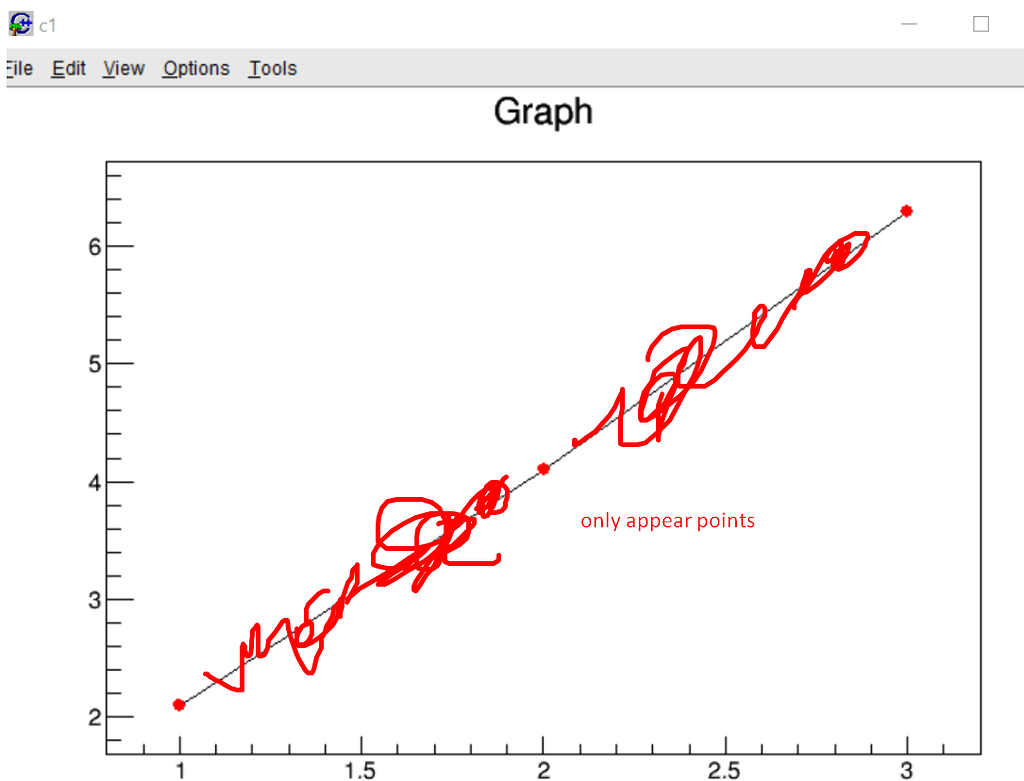Open the Edit menu

coord(67,68)
